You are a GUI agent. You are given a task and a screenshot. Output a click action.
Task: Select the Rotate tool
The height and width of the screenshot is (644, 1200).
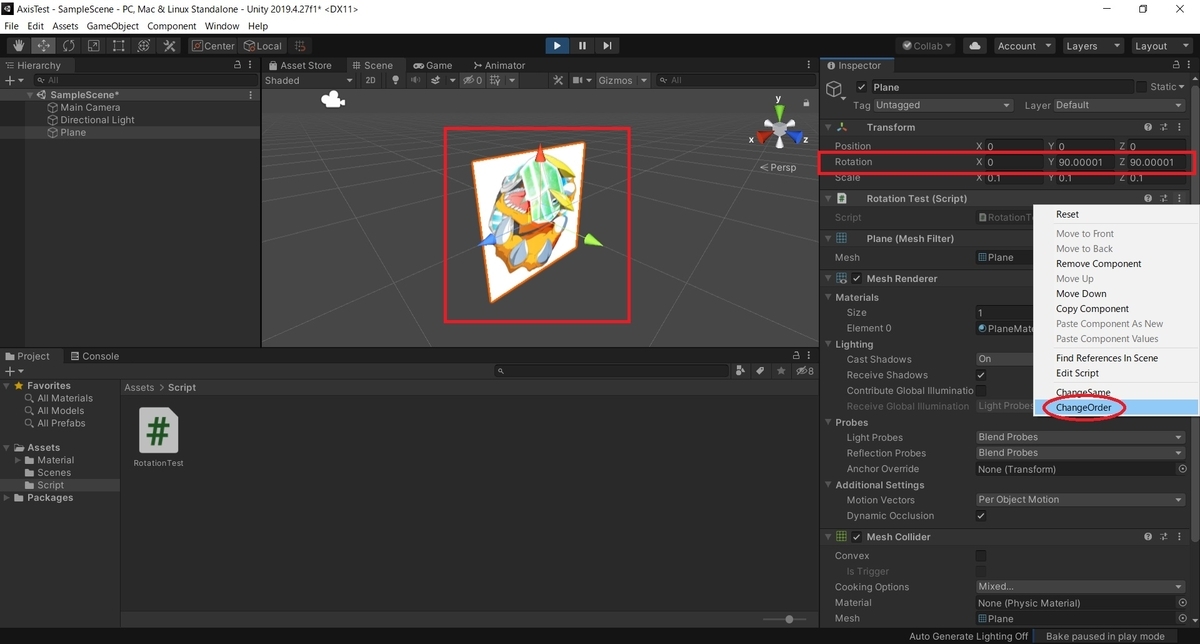(x=69, y=46)
